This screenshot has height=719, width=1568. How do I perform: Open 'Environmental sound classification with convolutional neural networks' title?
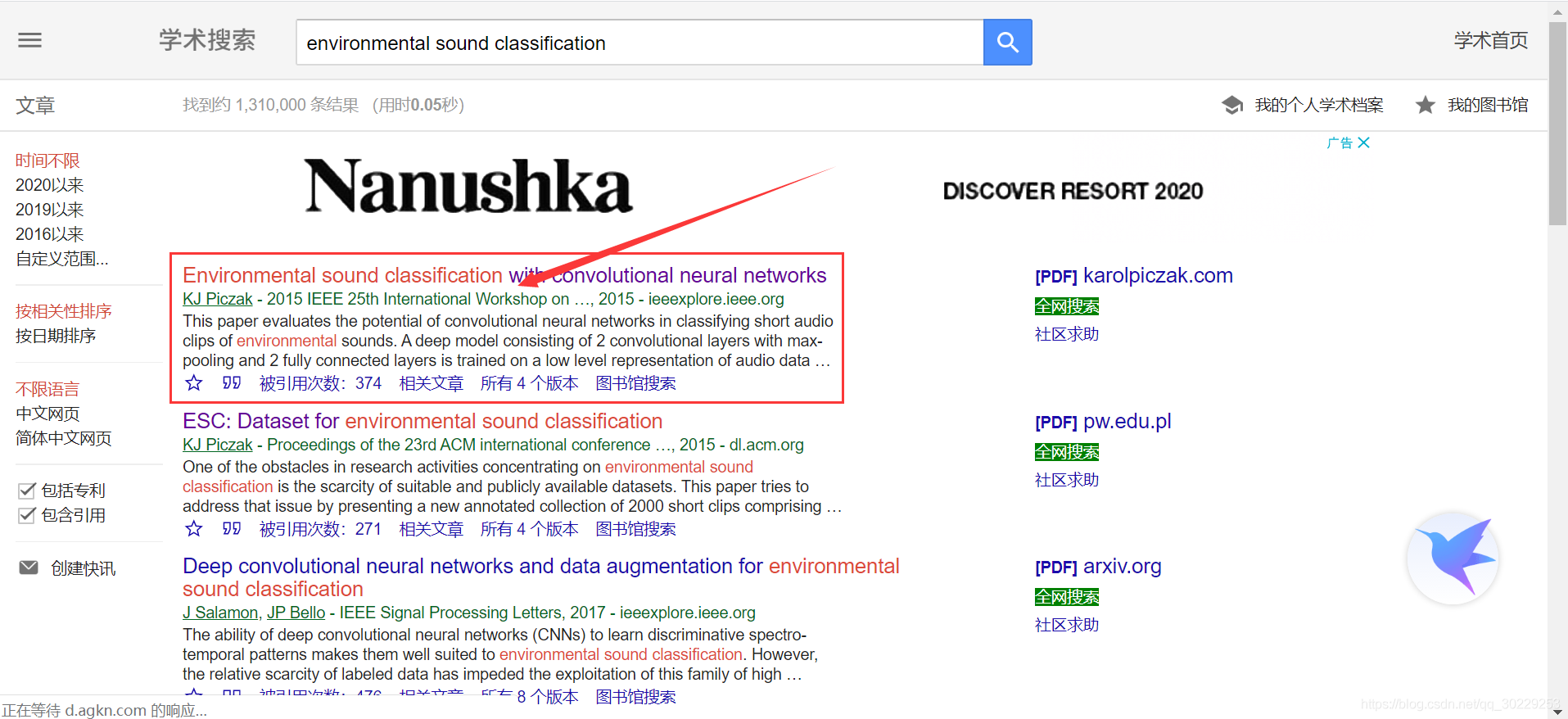pyautogui.click(x=504, y=275)
